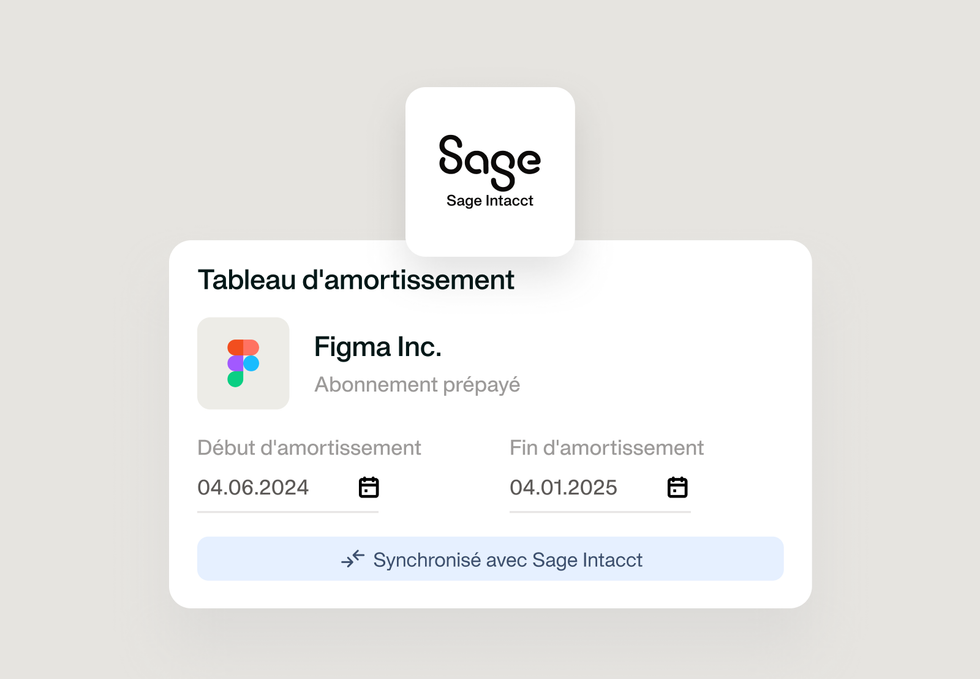Click the 04.01.2025 date field

pos(563,487)
